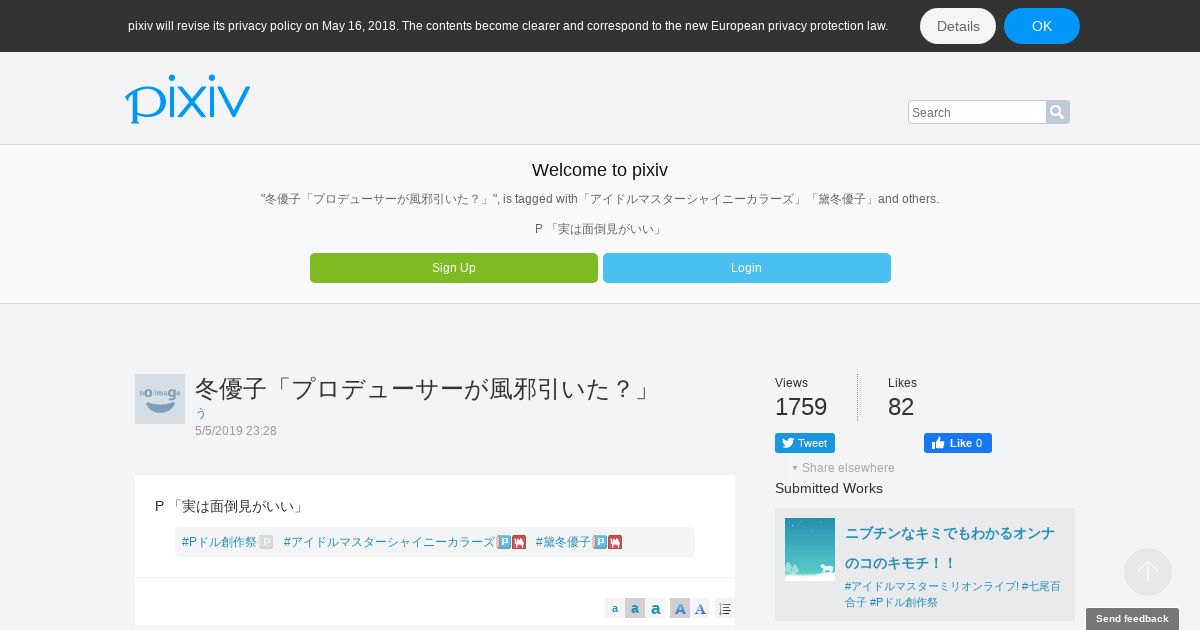
Task: Click the Likes count 82
Action: pos(901,407)
